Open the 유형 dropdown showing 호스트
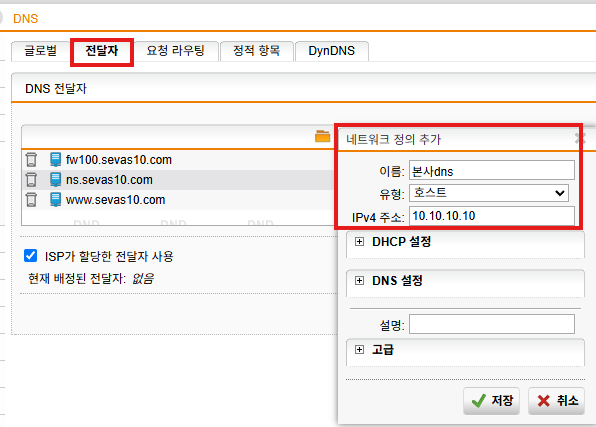596x427 pixels. point(489,193)
